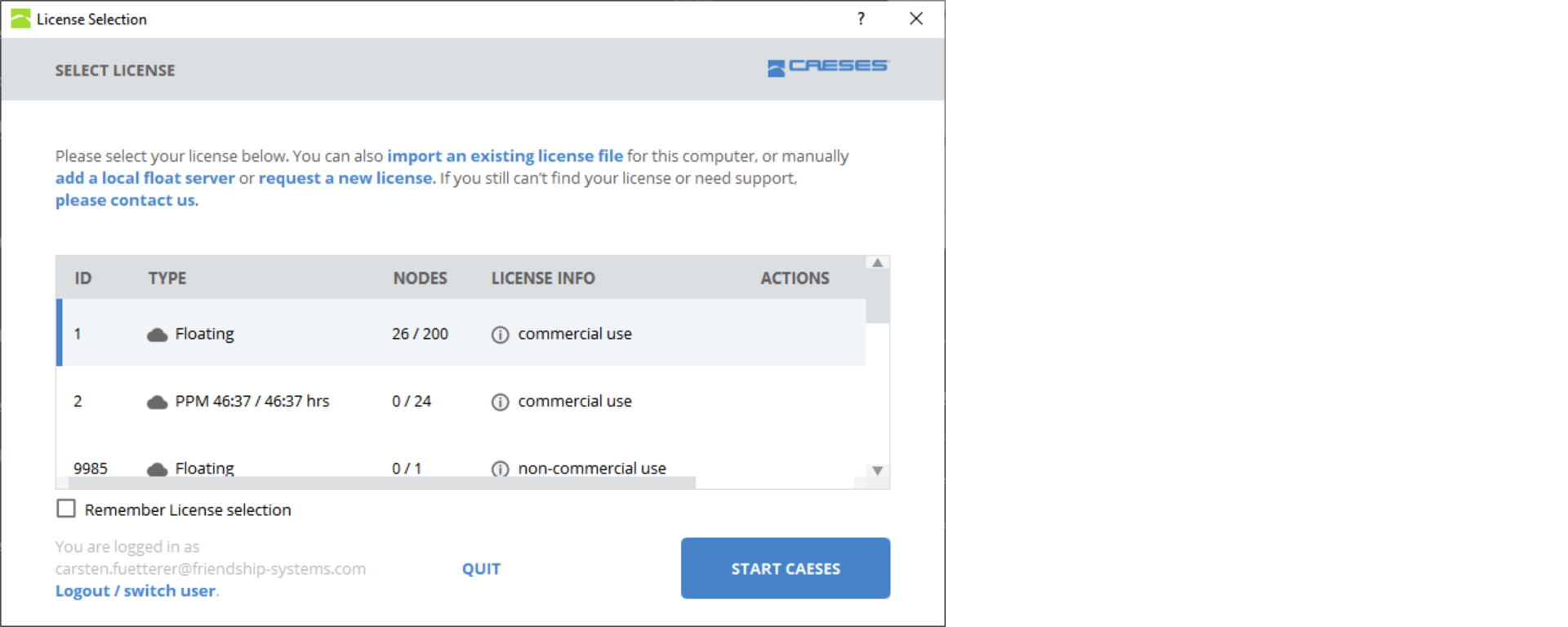The height and width of the screenshot is (627, 1568).
Task: Click PPM 46:37 / 46:37 hrs type text
Action: [252, 401]
